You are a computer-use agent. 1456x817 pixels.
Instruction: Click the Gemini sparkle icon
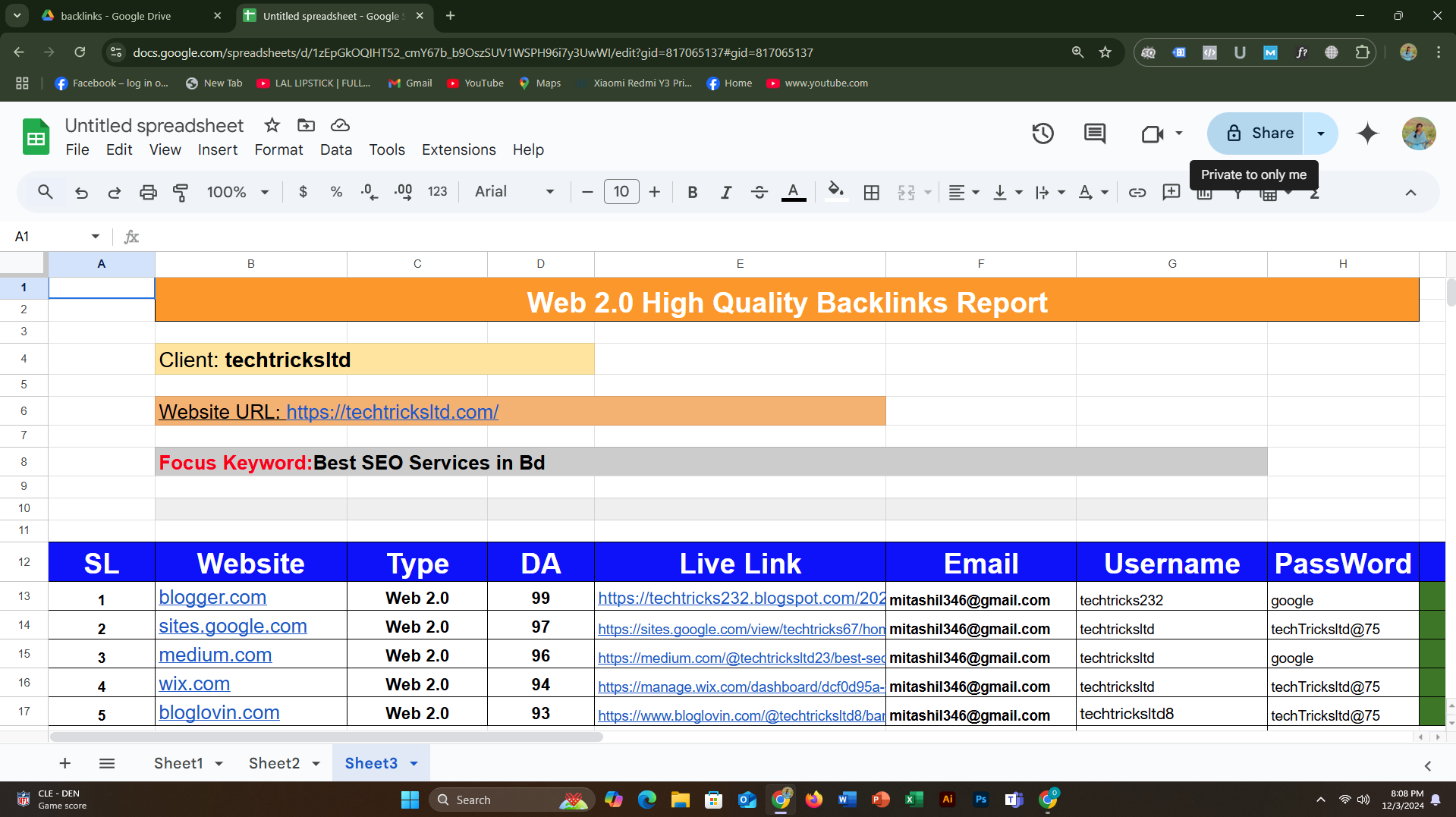coord(1367,134)
